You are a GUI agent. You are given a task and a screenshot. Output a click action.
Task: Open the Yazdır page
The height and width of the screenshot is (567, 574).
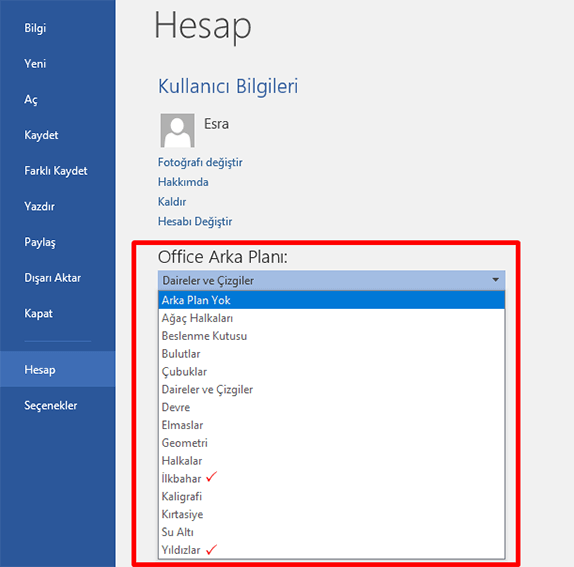[39, 206]
